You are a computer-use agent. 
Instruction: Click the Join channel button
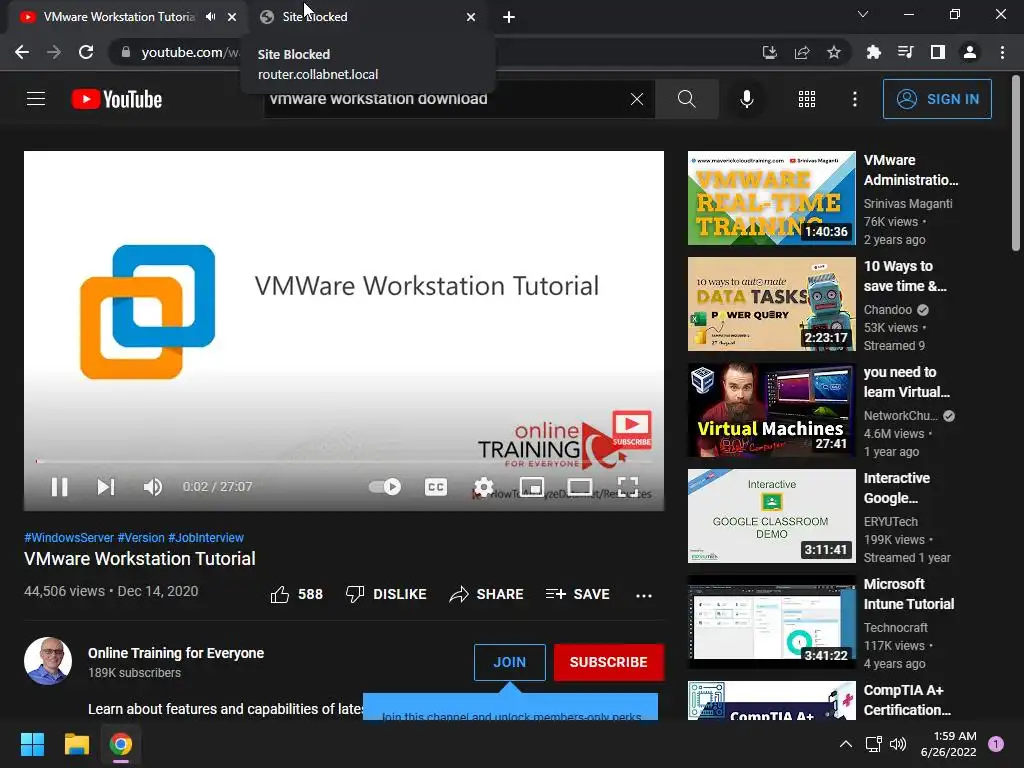tap(509, 662)
